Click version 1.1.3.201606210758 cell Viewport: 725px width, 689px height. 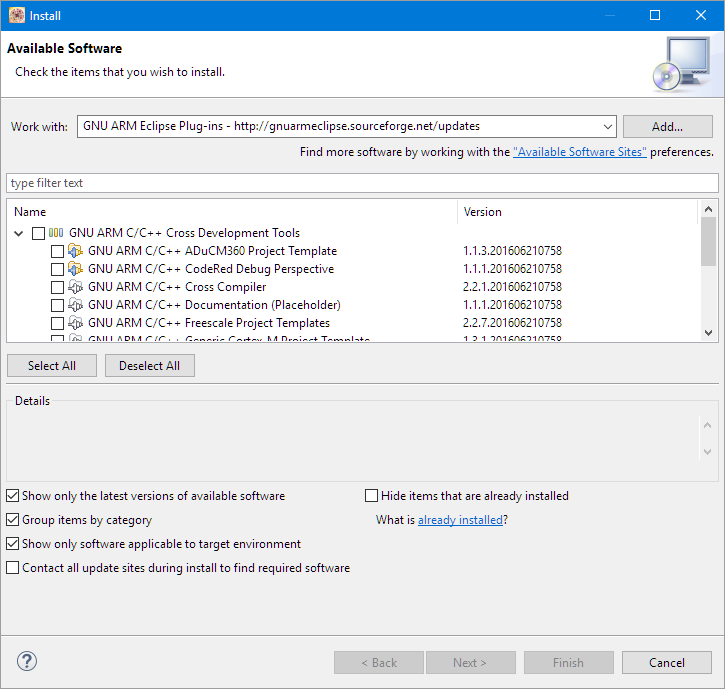512,251
